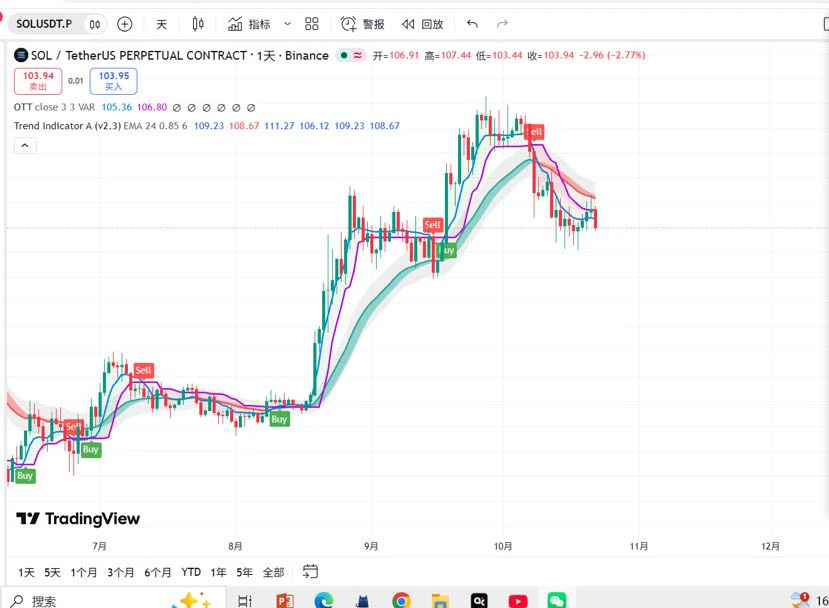Image resolution: width=829 pixels, height=608 pixels.
Task: Set chart range to 3个月
Action: (121, 572)
